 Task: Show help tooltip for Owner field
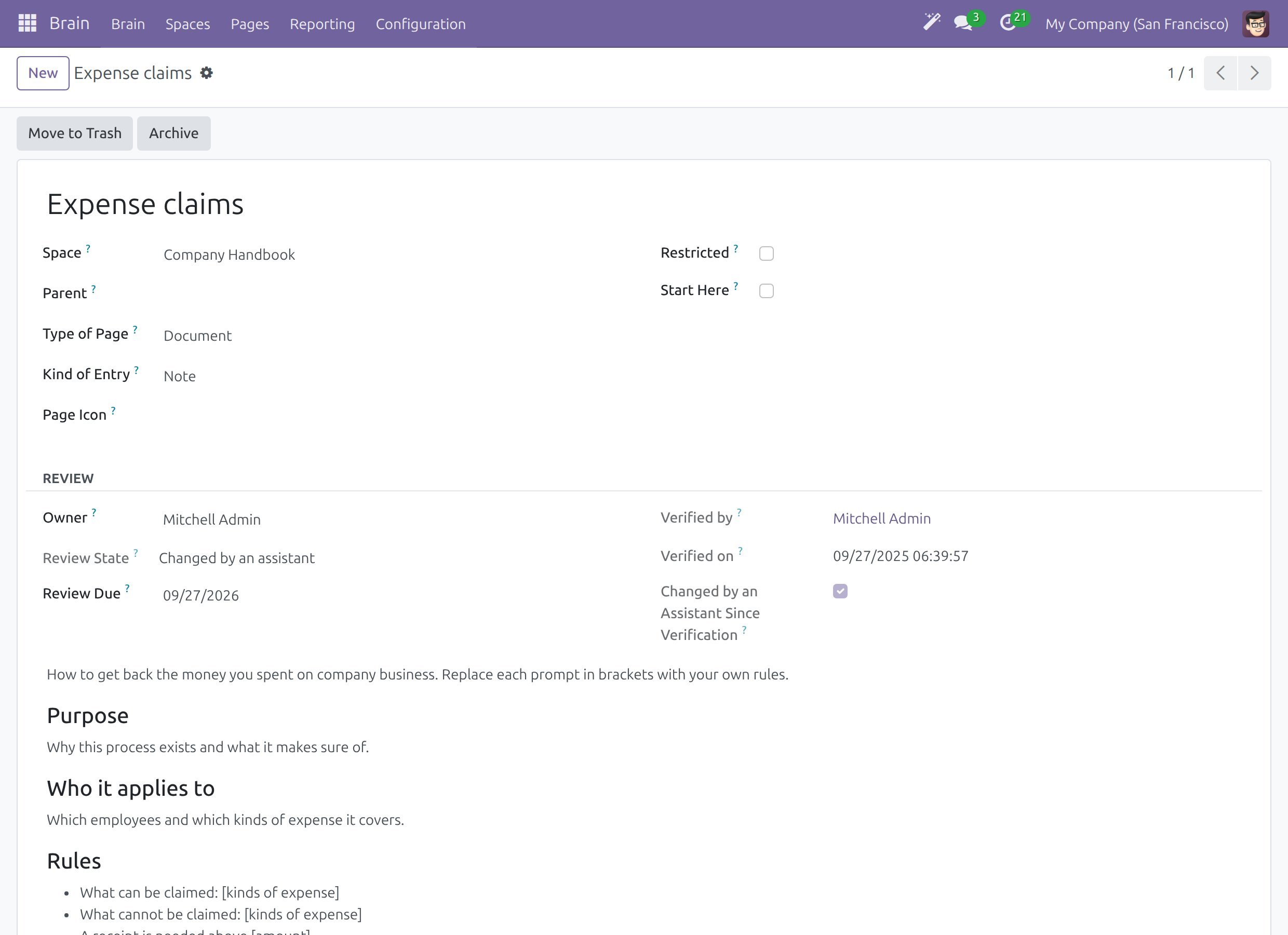point(93,512)
